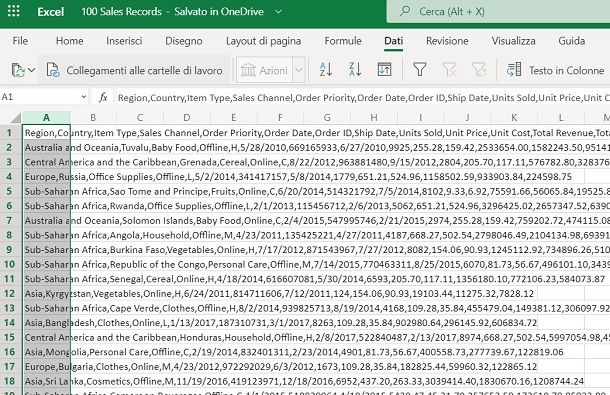Click the clear filter icon
This screenshot has width=610, height=395.
click(x=449, y=70)
